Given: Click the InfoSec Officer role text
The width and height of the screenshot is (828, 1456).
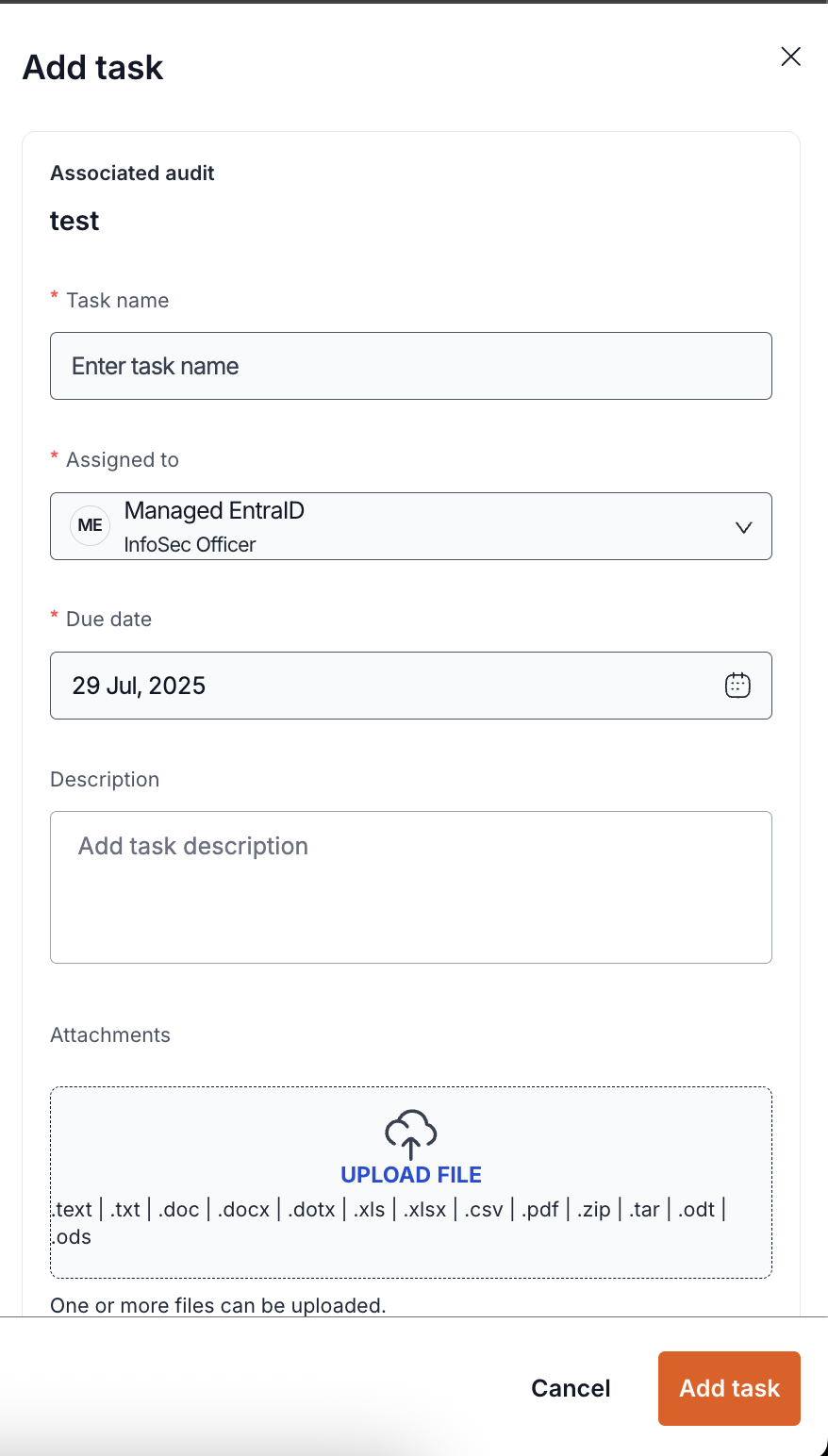Looking at the screenshot, I should tap(190, 545).
